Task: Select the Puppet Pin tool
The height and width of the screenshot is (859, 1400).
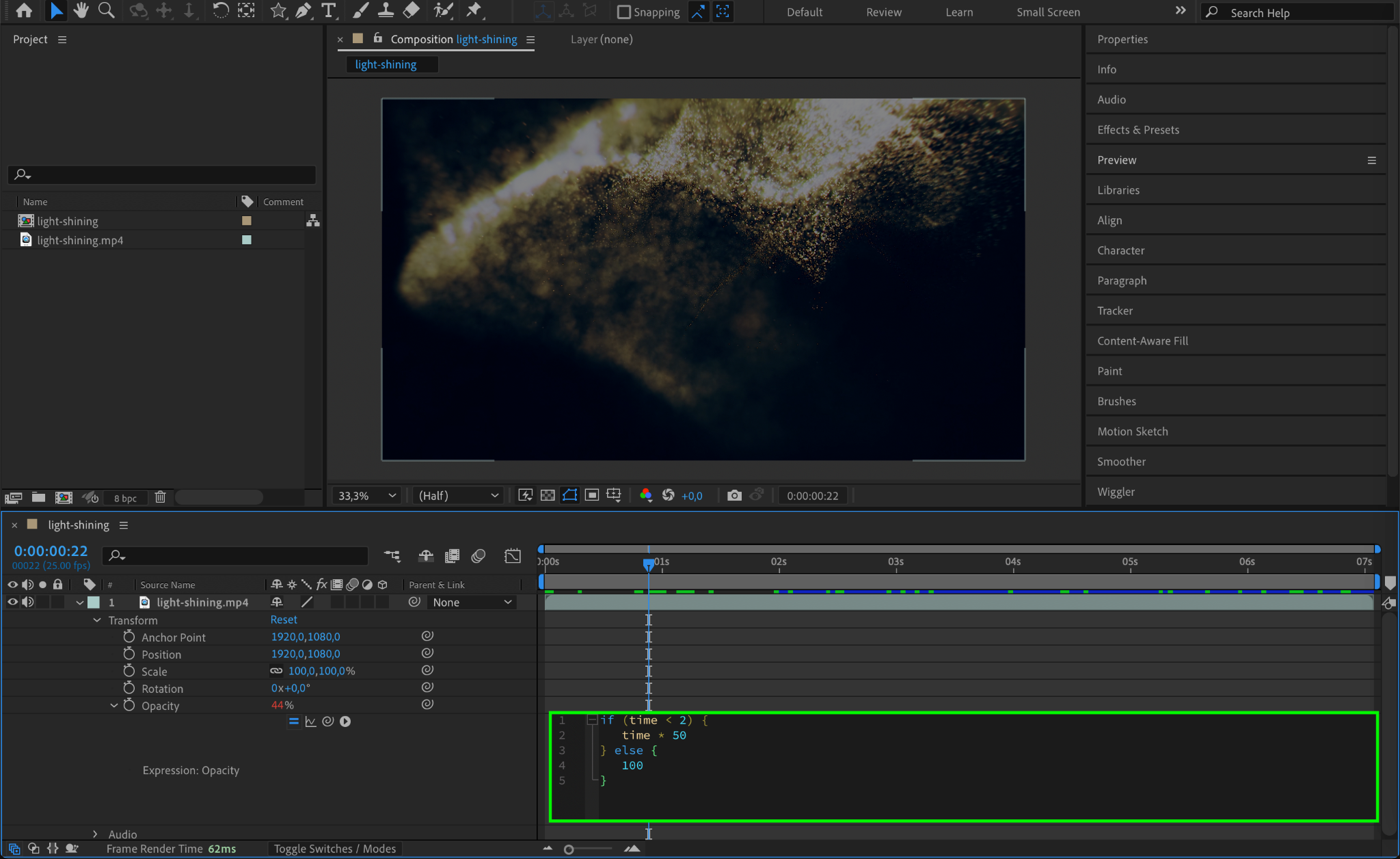Action: [473, 11]
